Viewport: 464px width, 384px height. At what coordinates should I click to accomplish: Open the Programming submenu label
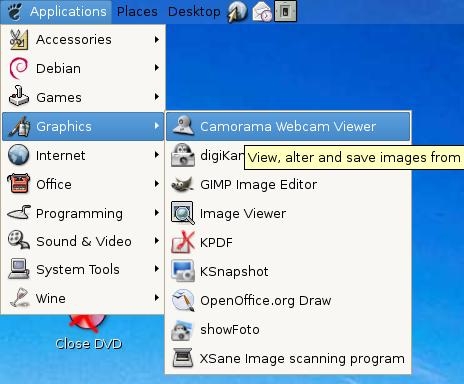[79, 214]
